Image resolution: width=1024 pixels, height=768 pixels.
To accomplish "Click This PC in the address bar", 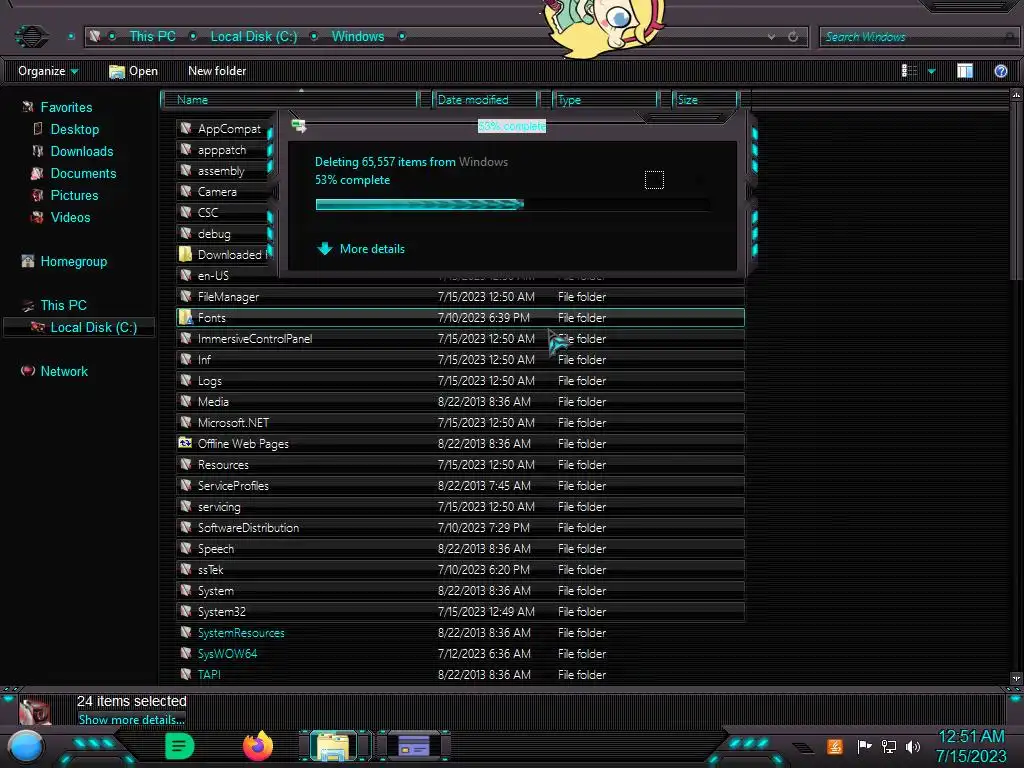I will coord(152,37).
